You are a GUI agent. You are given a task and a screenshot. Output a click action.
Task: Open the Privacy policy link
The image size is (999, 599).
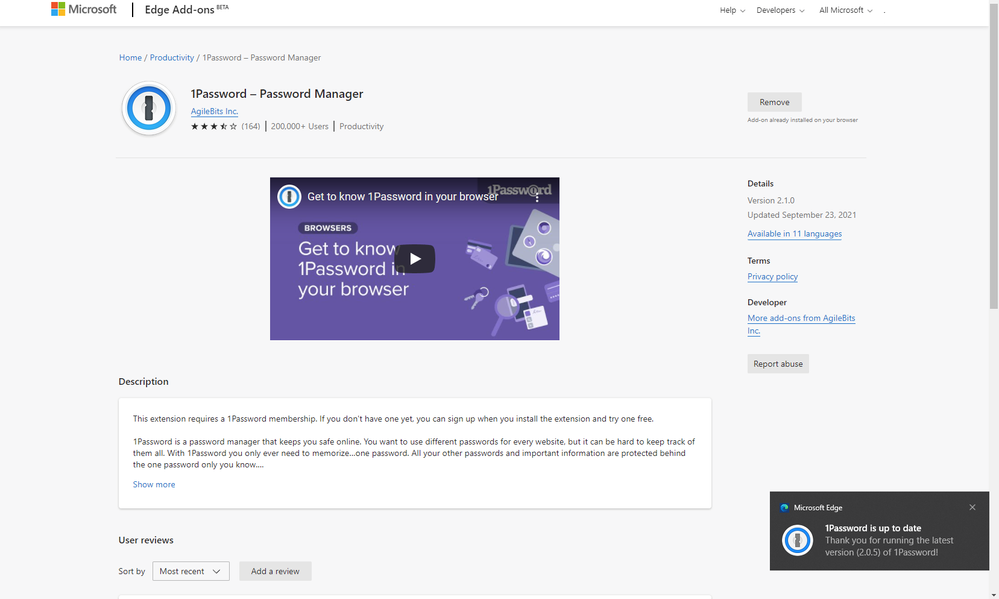(772, 276)
